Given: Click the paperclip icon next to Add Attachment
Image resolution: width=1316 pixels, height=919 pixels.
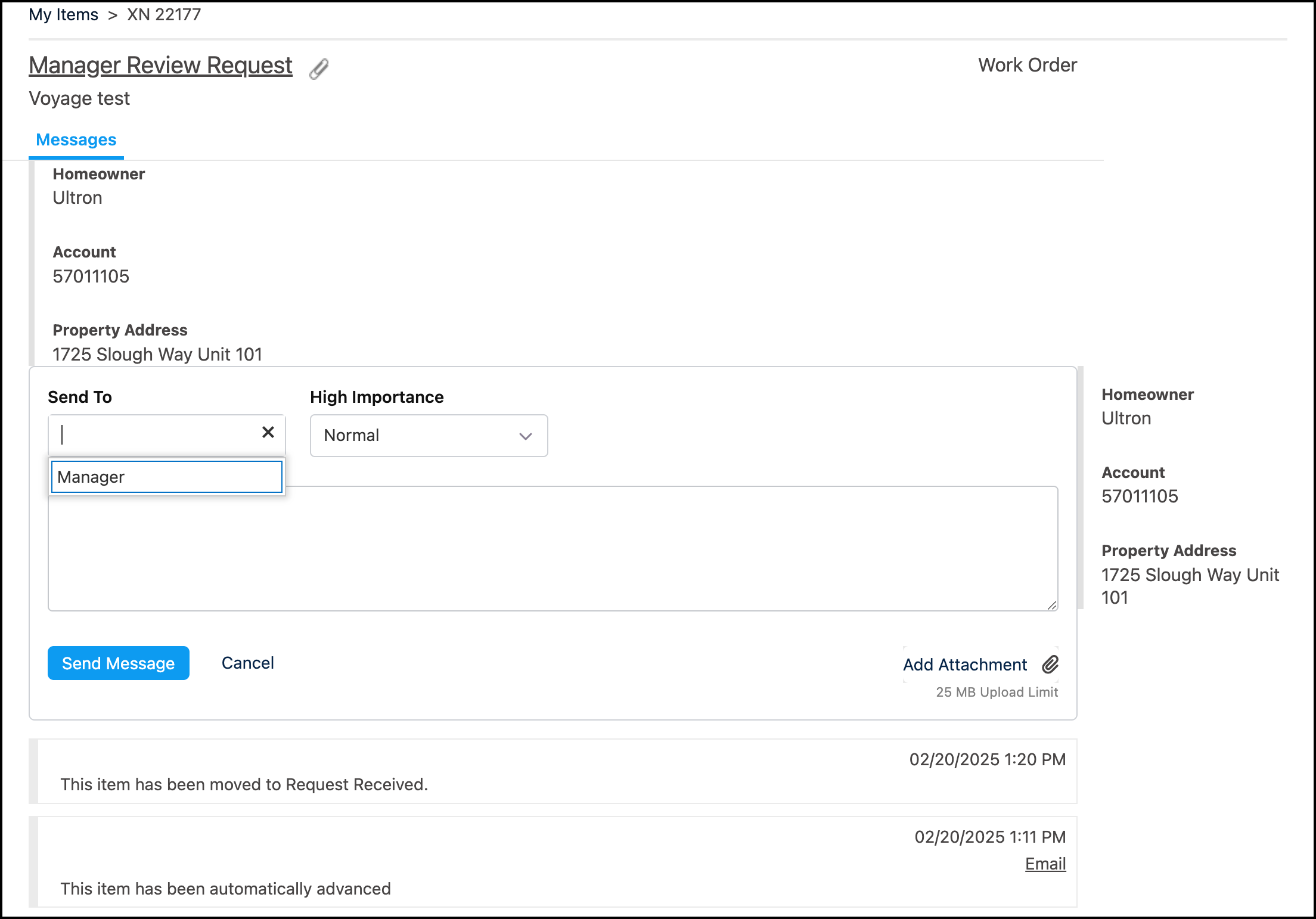Looking at the screenshot, I should point(1050,664).
